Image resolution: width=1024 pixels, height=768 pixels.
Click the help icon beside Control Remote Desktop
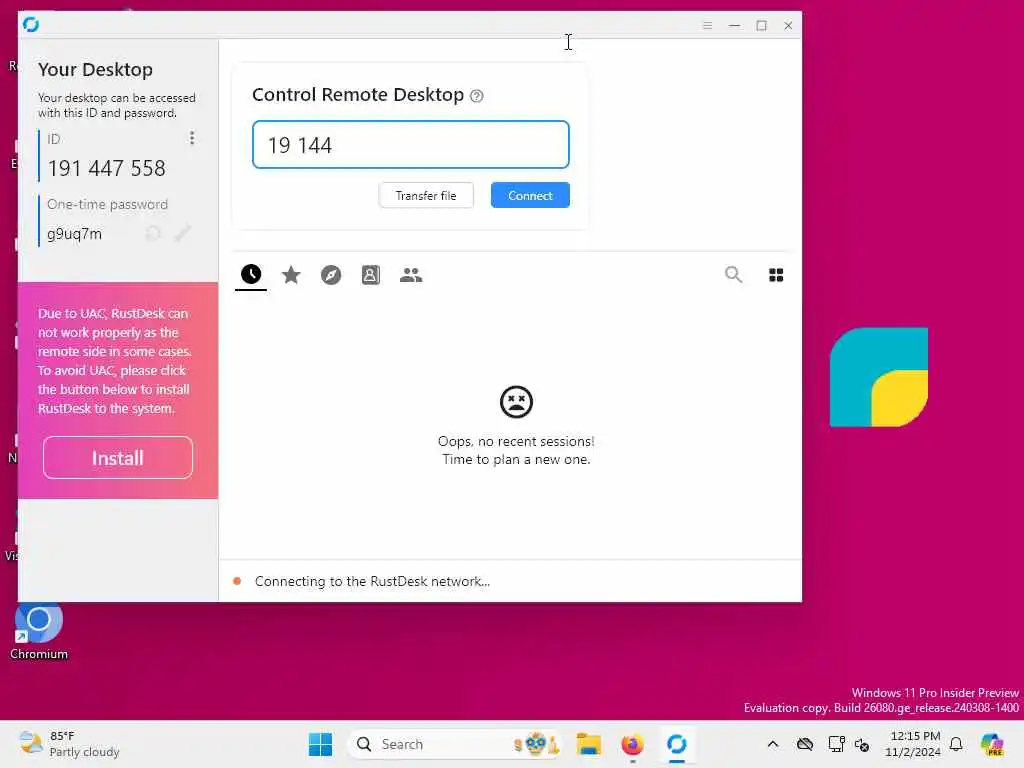477,96
